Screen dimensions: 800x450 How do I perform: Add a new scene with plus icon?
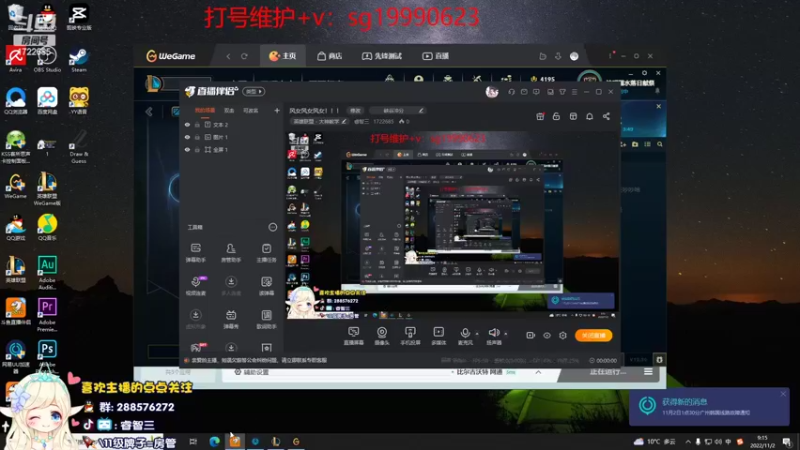tap(277, 110)
